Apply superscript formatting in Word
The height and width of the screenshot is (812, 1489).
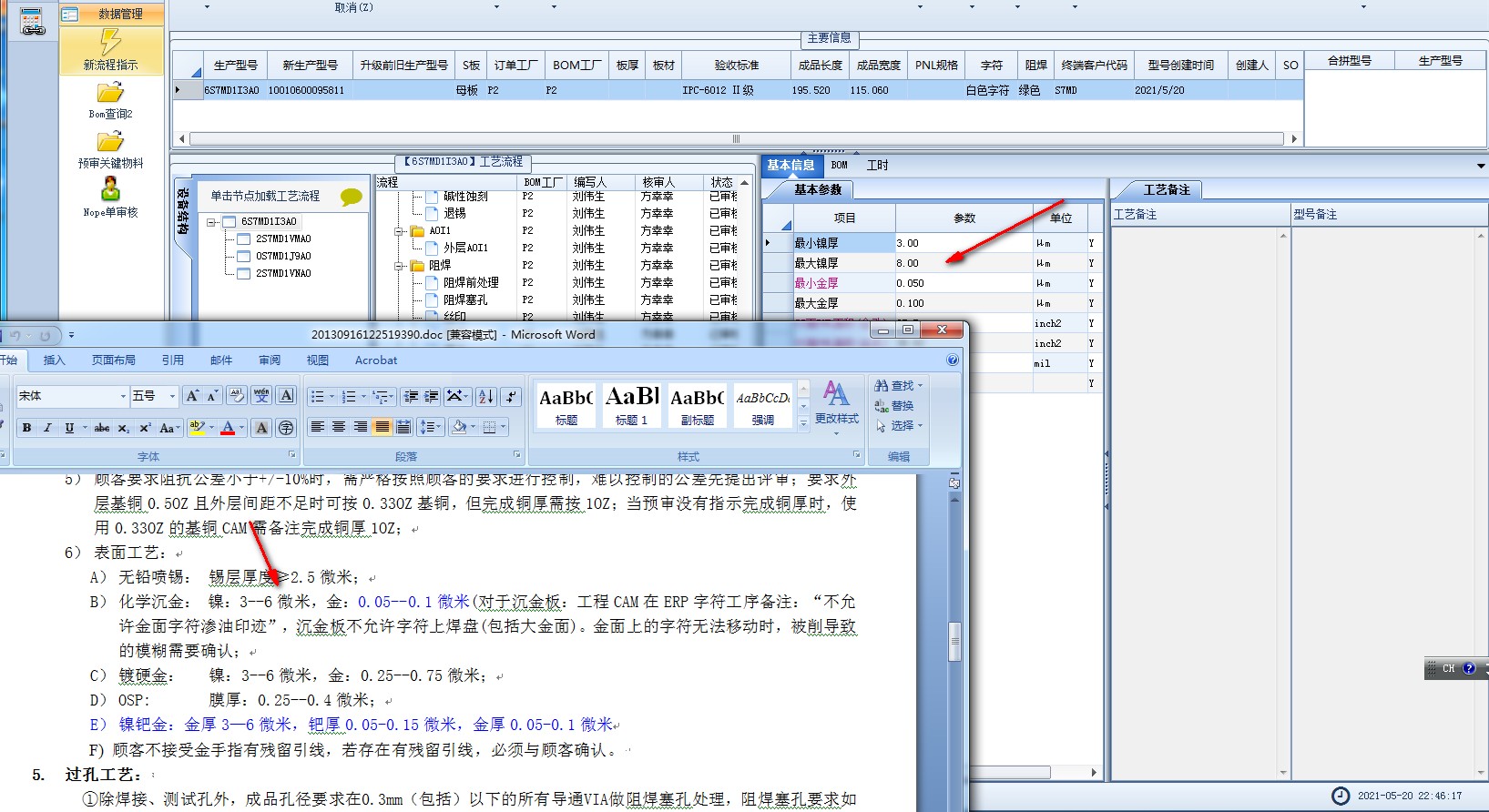tap(145, 428)
